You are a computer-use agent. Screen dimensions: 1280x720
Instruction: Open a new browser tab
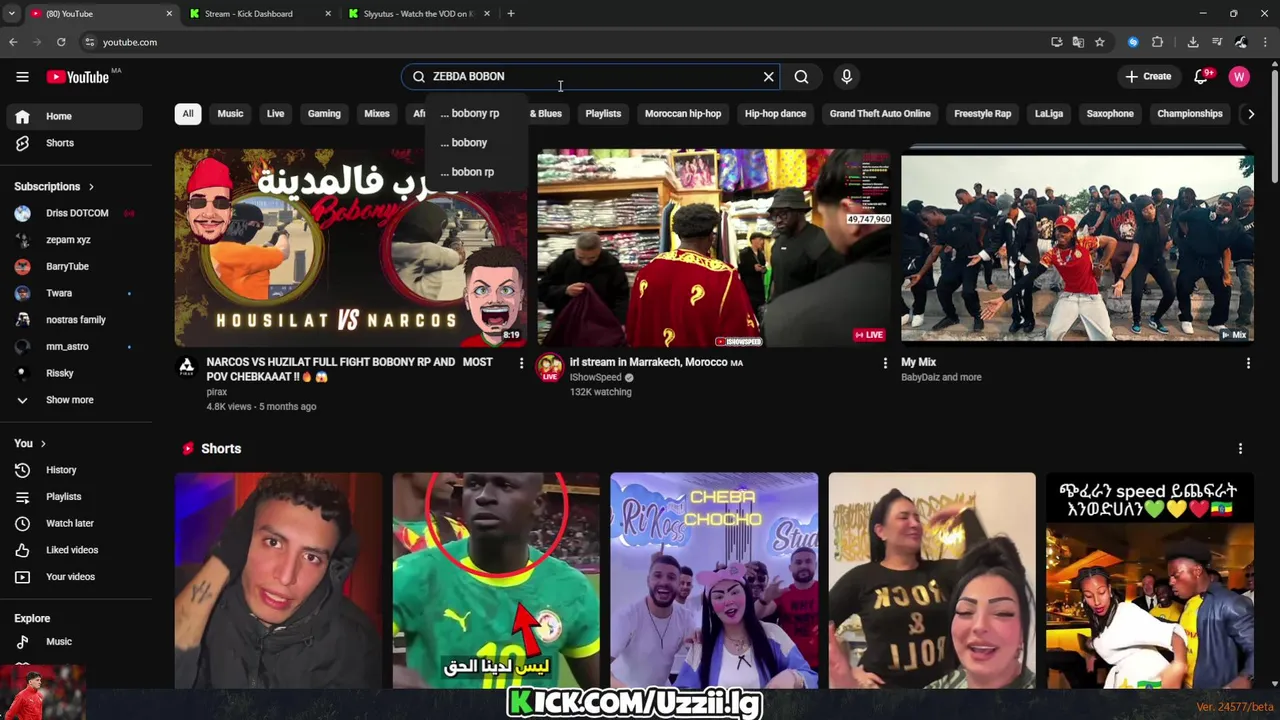coord(511,14)
